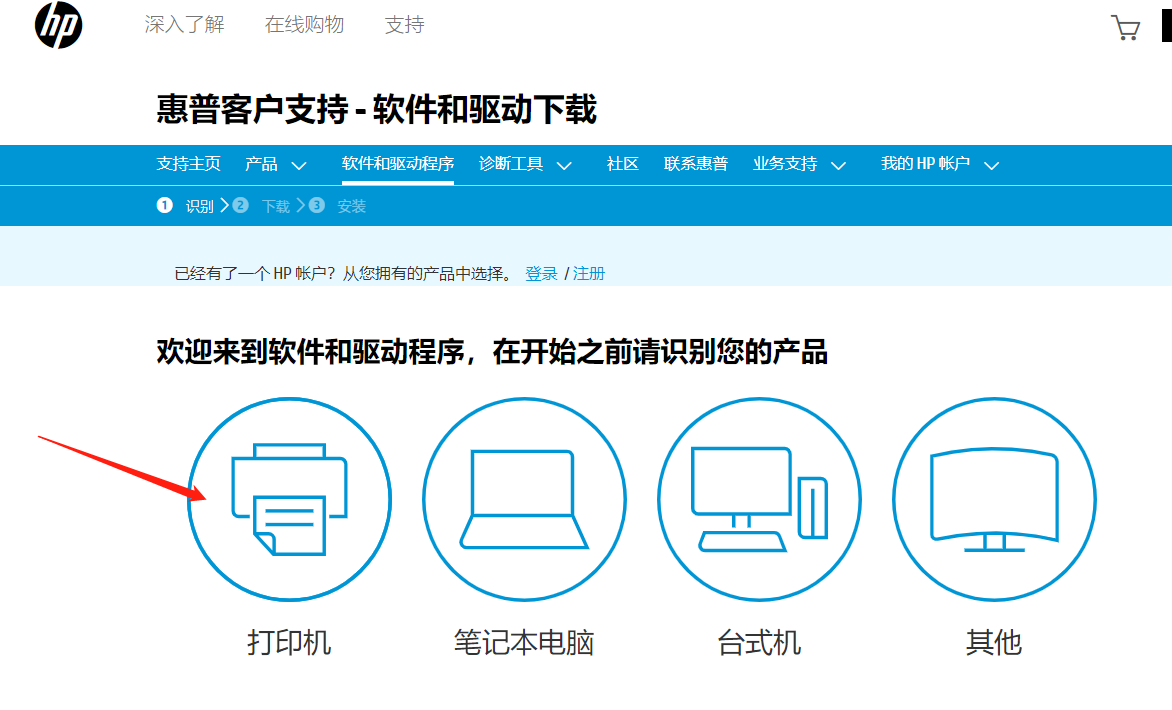
Task: Open the 支持 header menu item
Action: click(405, 25)
